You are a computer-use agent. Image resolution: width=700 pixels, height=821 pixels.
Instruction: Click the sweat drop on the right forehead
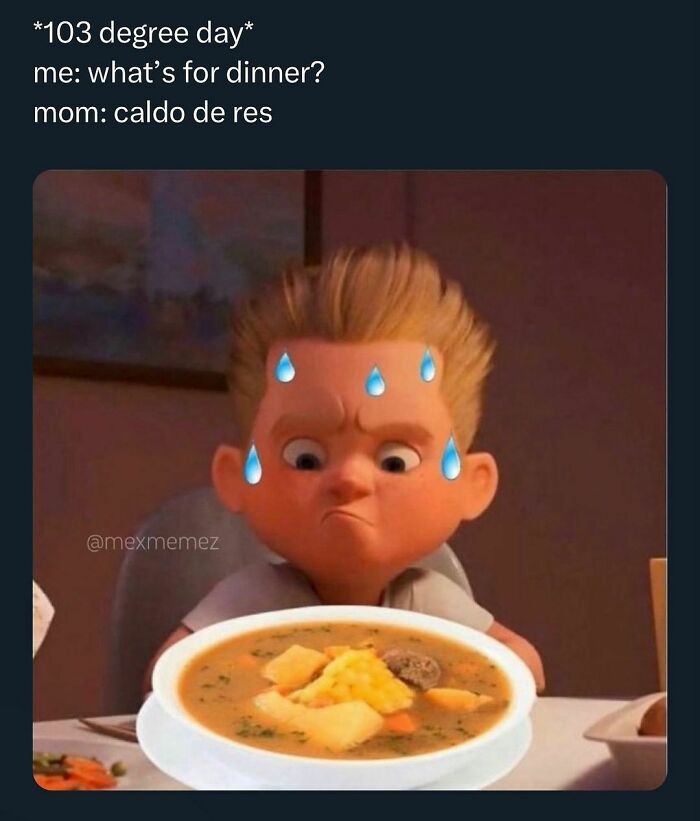tap(428, 364)
